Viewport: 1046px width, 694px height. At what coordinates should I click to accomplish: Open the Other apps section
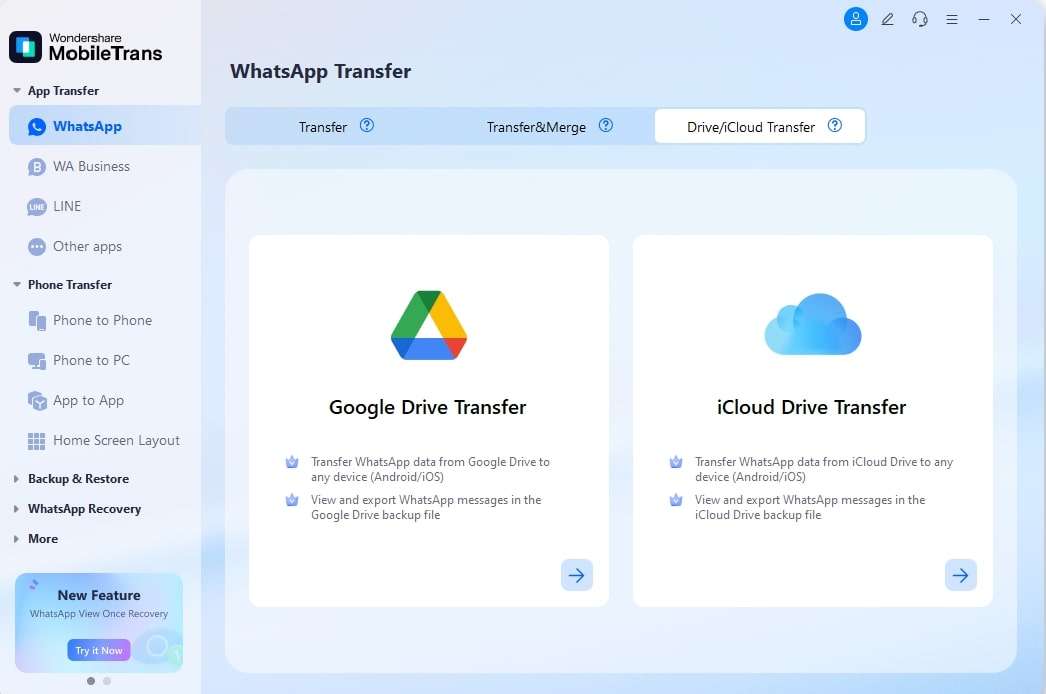[88, 246]
